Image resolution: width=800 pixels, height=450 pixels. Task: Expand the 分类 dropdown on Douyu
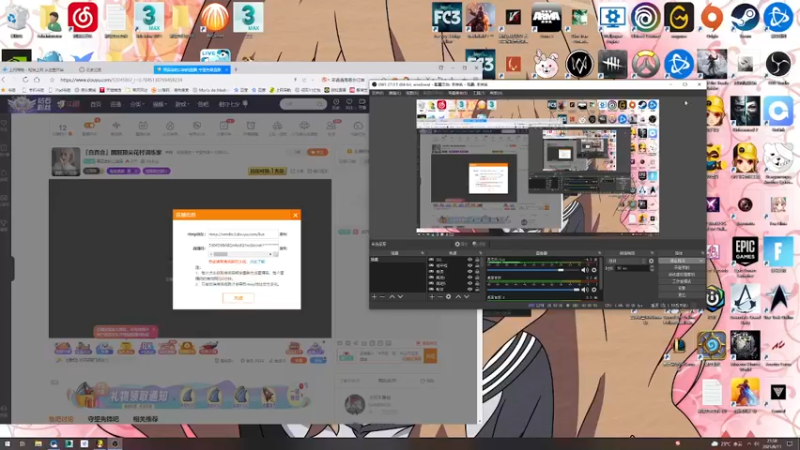pos(137,104)
